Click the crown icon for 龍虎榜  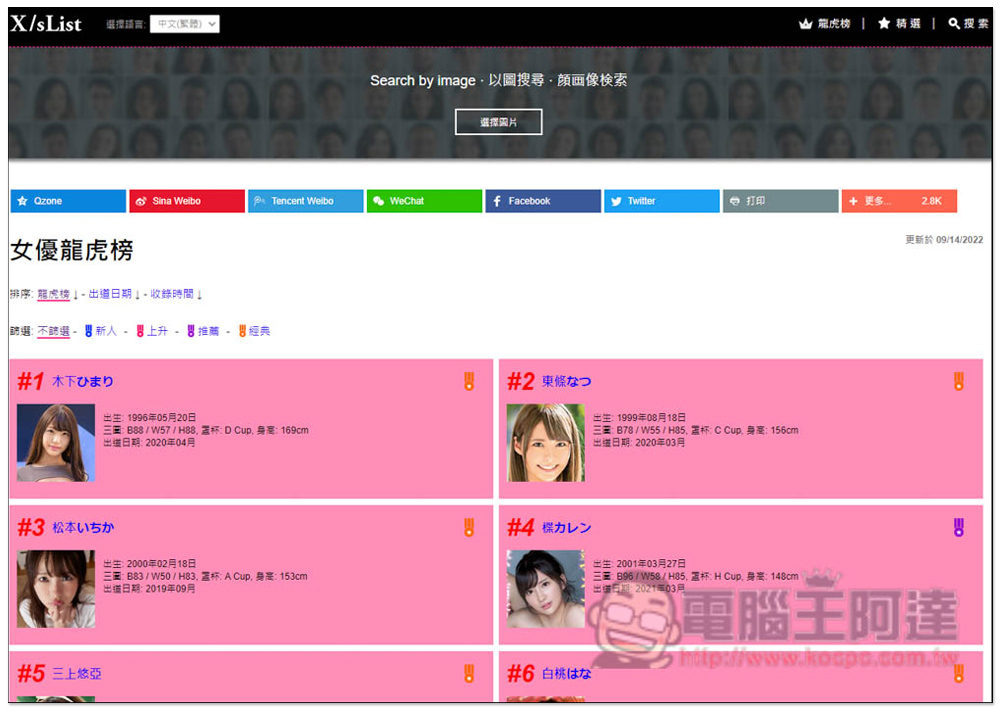coord(805,24)
